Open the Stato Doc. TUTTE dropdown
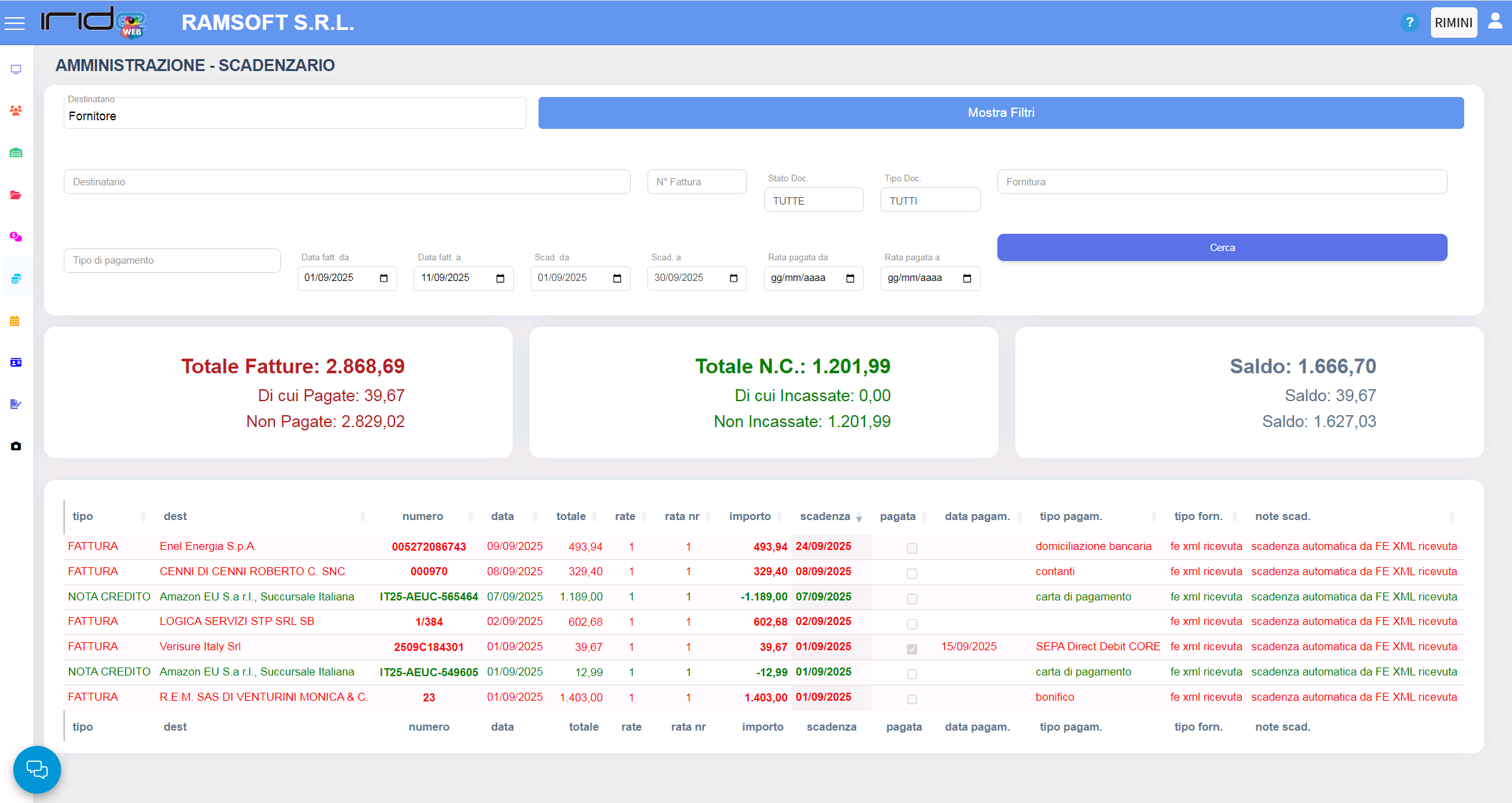Image resolution: width=1512 pixels, height=803 pixels. (x=813, y=201)
